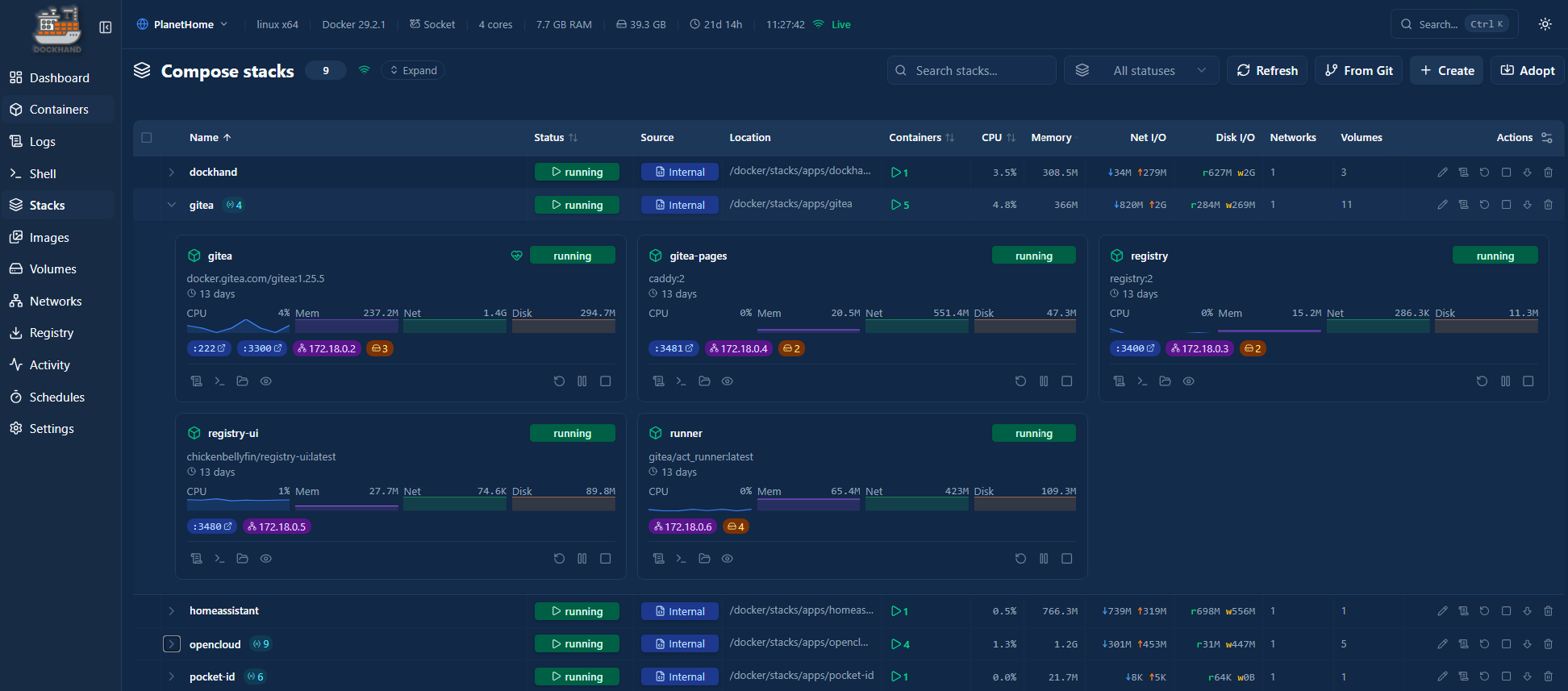
Task: Expand the homeassistant stack row
Action: click(x=171, y=611)
